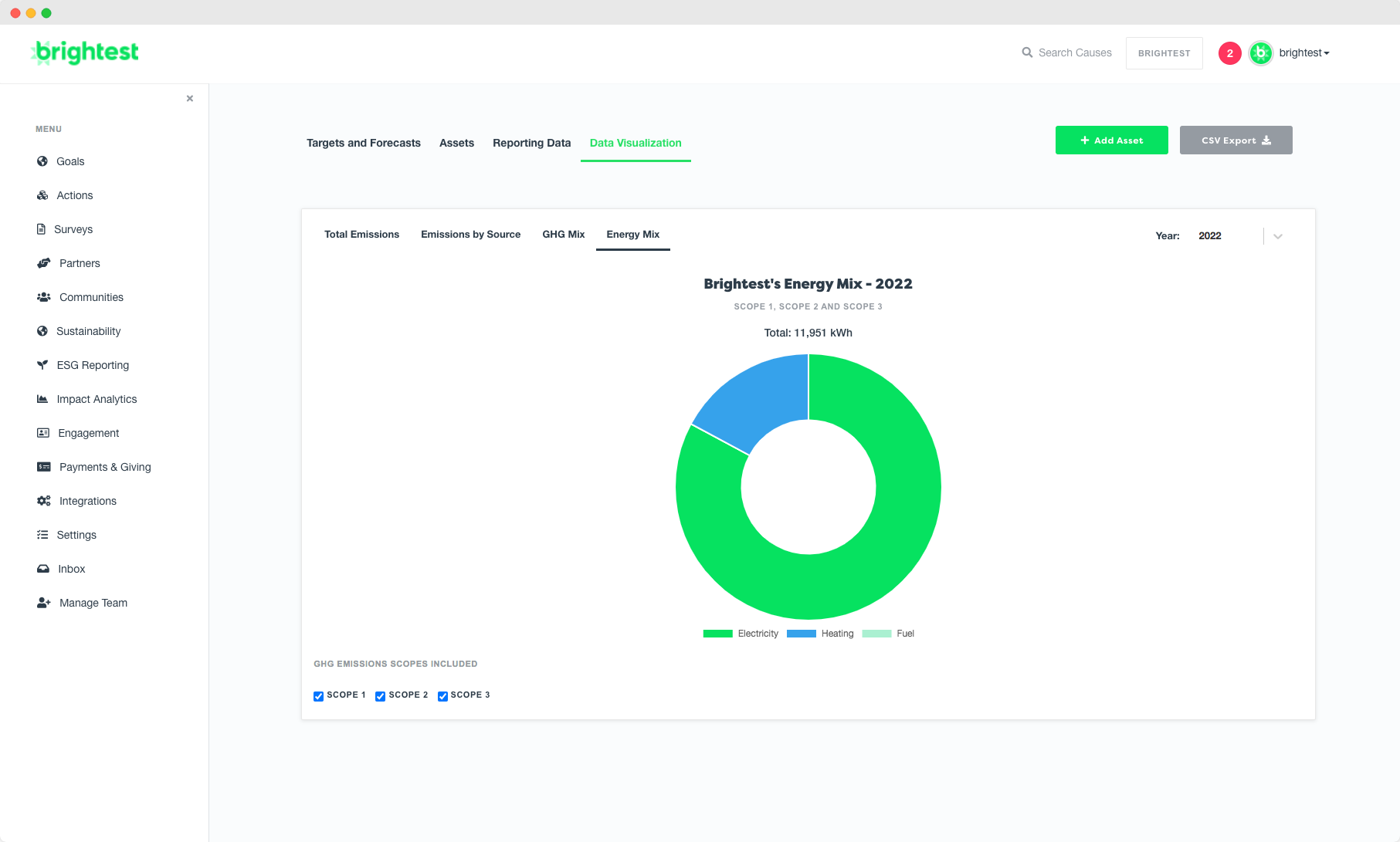Click the Settings list icon
The width and height of the screenshot is (1400, 842).
pos(42,535)
